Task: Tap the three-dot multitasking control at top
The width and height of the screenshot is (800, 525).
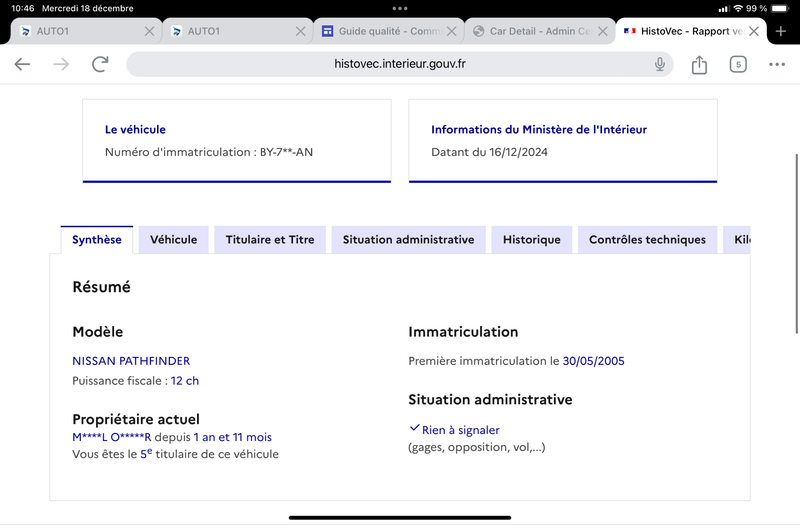Action: [400, 8]
